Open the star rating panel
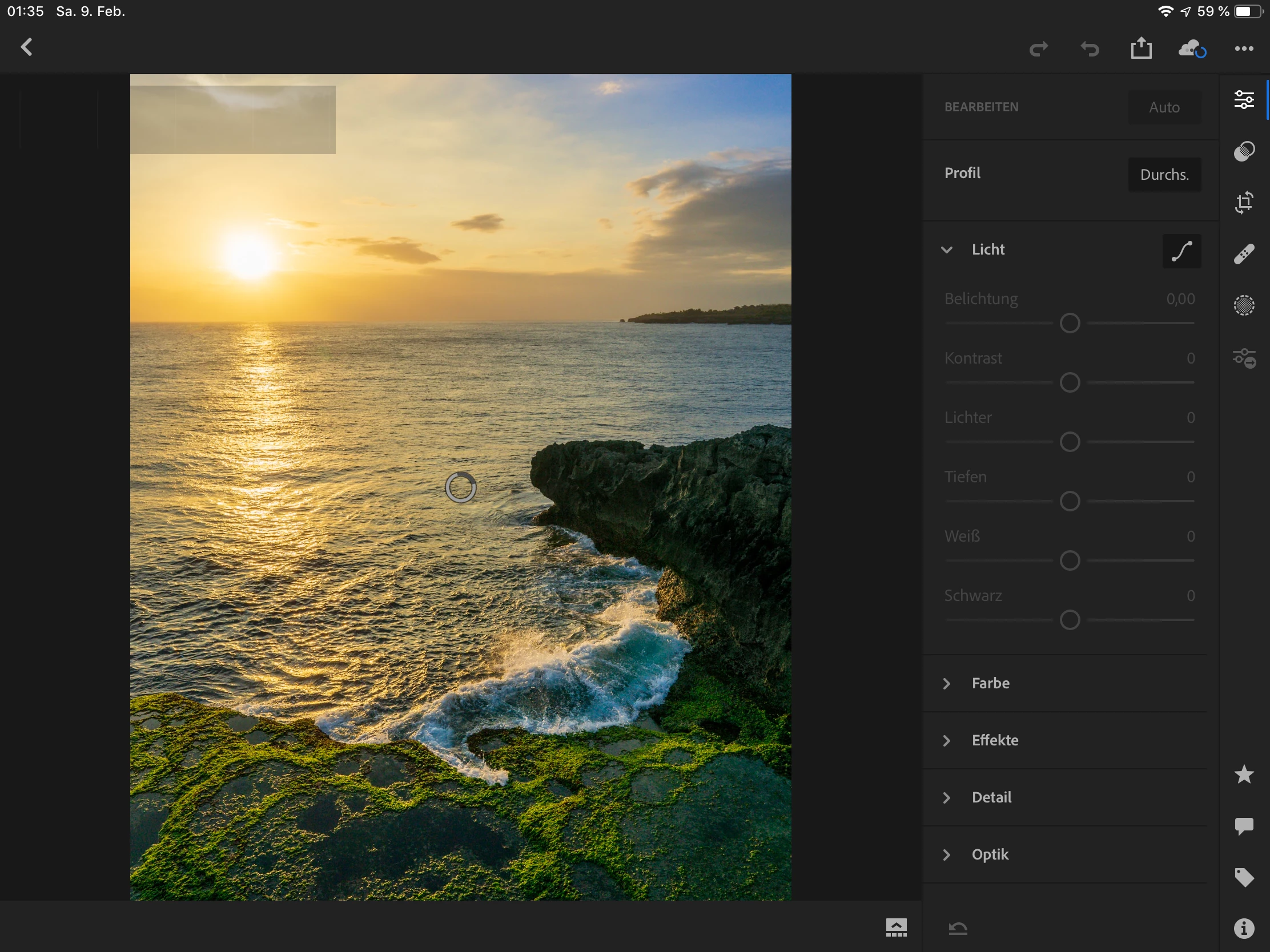1270x952 pixels. click(1244, 774)
